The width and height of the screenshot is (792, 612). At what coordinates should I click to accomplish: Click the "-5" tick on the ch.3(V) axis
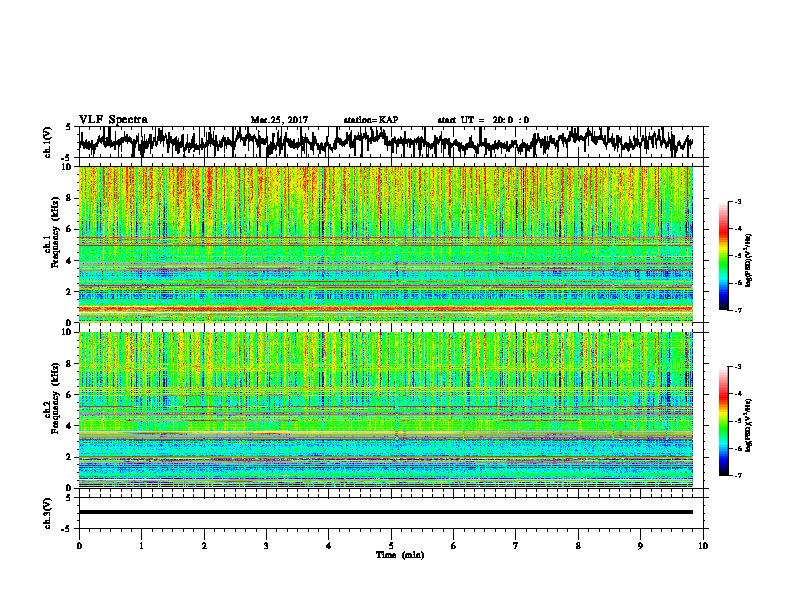tap(67, 529)
